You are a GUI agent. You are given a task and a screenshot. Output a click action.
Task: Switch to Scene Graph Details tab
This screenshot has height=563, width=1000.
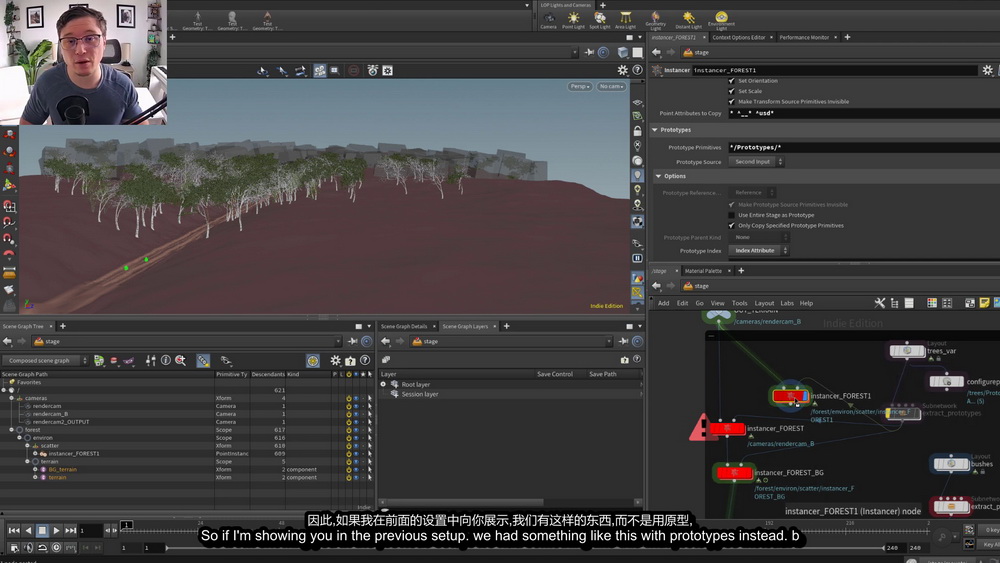[404, 326]
